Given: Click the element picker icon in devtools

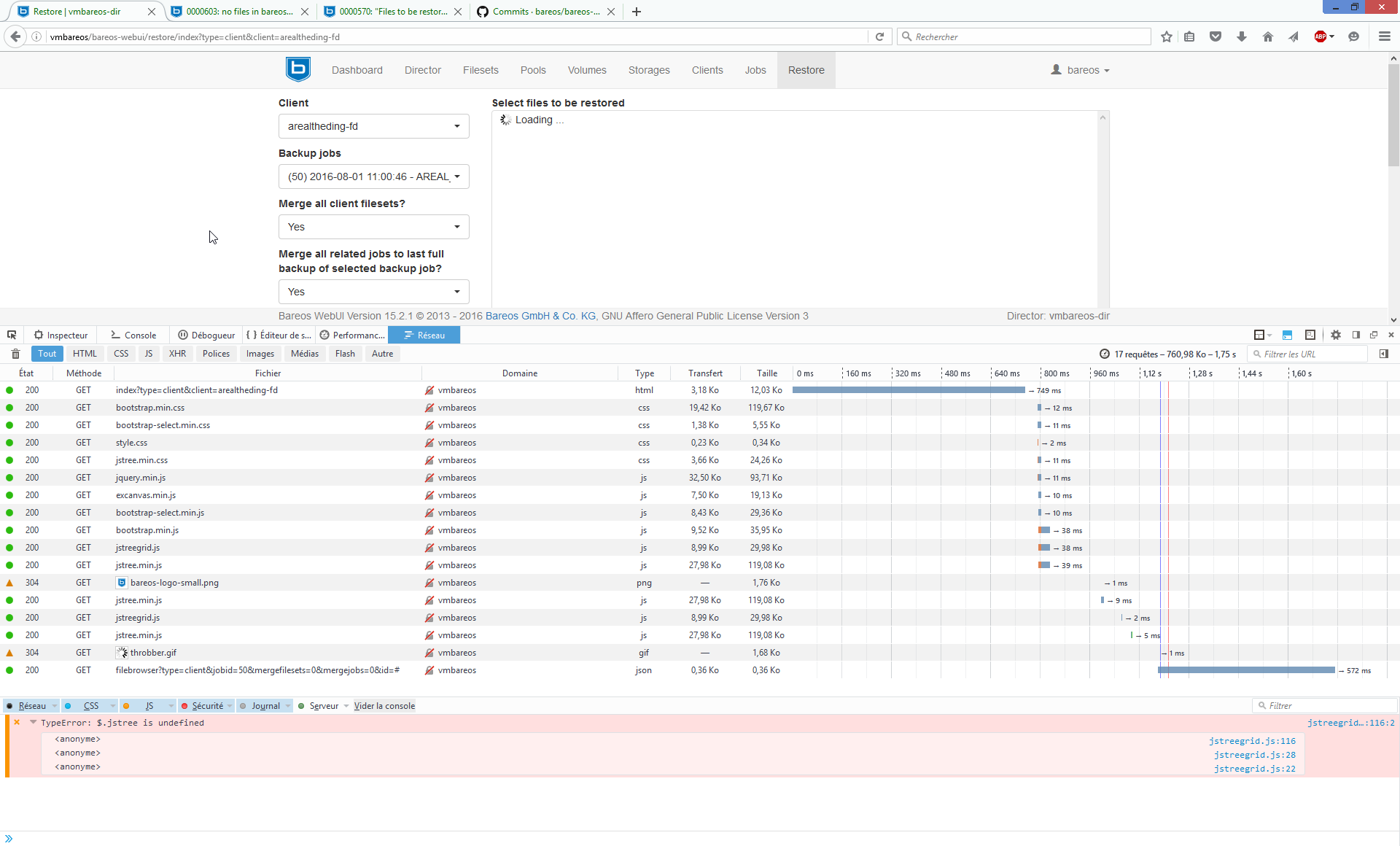Looking at the screenshot, I should 12,335.
